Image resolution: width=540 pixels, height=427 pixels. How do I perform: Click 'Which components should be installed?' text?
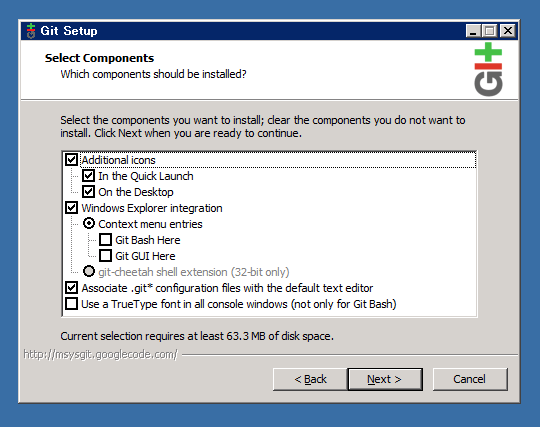coord(154,74)
